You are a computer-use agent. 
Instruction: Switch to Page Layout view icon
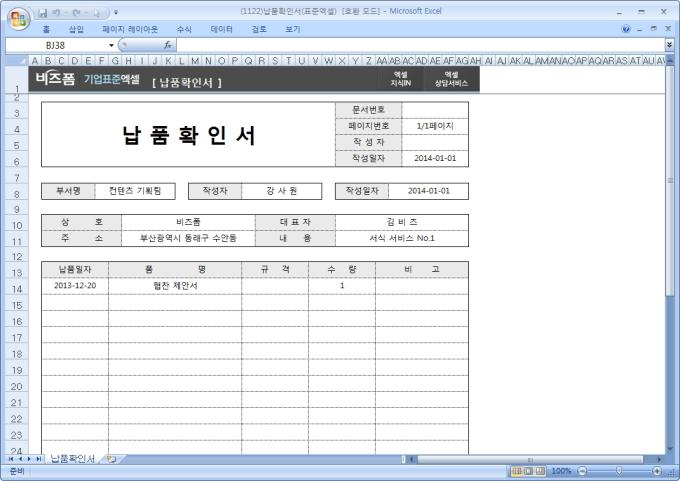[528, 471]
